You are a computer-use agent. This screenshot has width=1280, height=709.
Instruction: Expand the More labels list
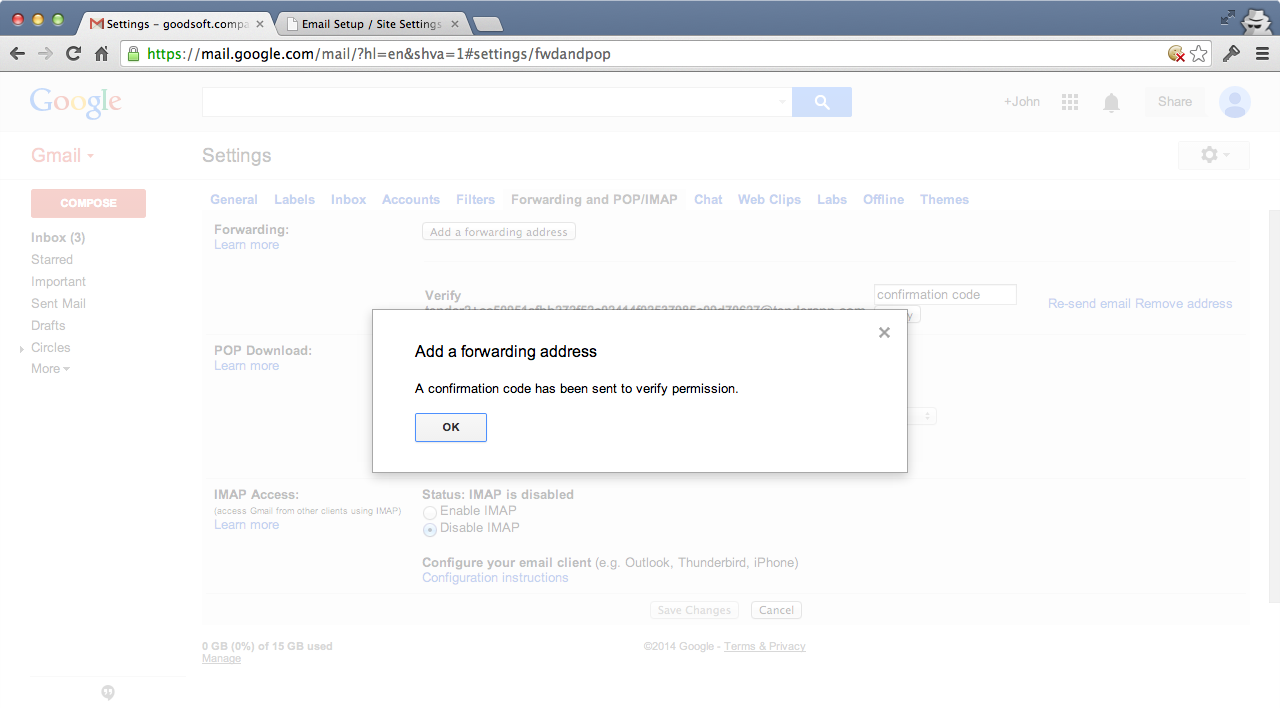tap(50, 369)
